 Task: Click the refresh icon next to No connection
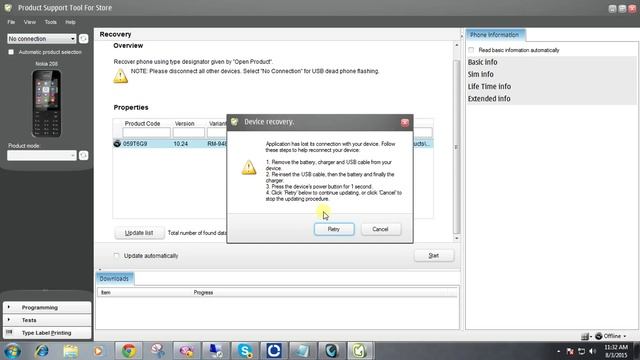[x=83, y=39]
